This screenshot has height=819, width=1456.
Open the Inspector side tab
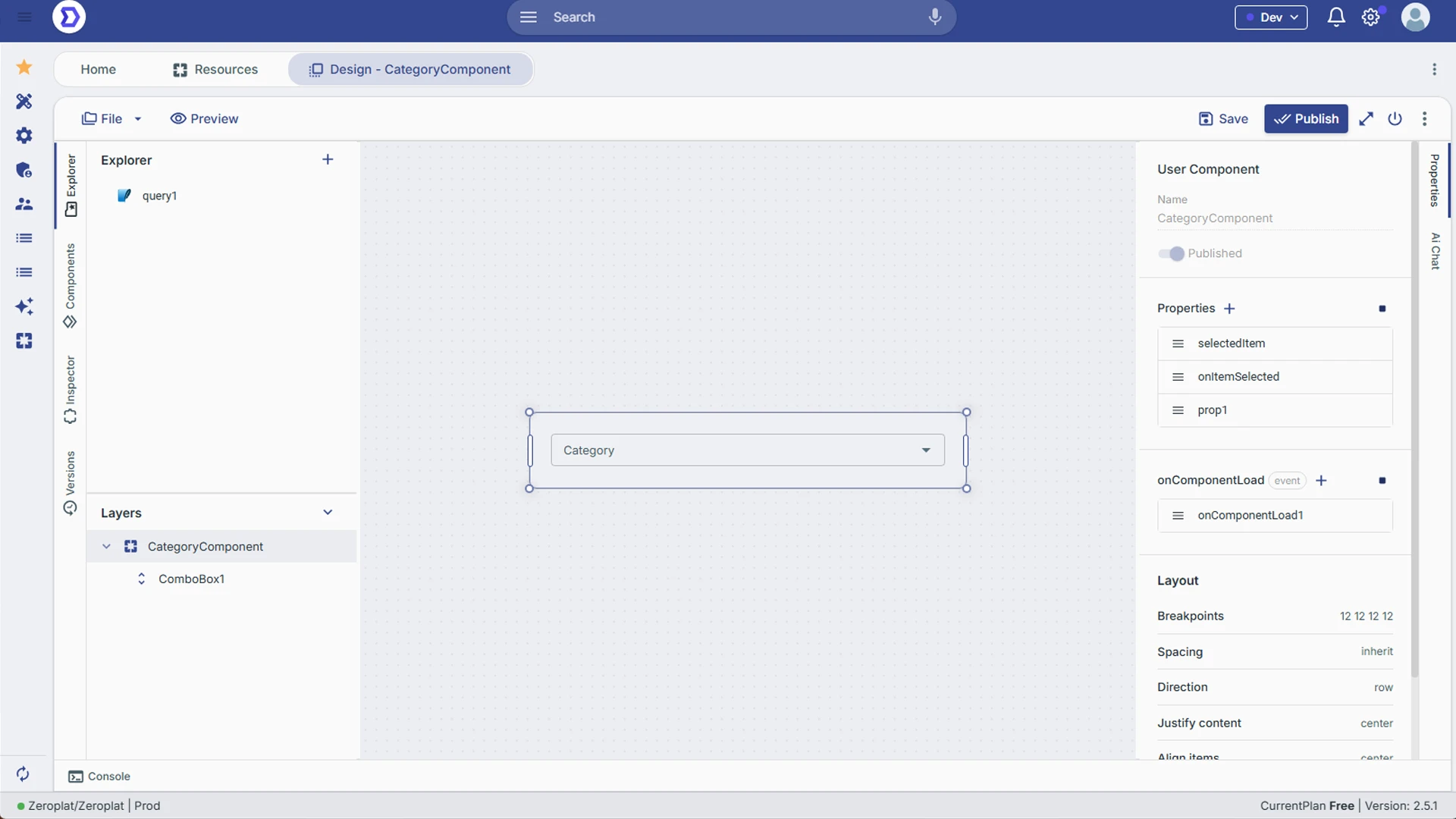click(71, 389)
